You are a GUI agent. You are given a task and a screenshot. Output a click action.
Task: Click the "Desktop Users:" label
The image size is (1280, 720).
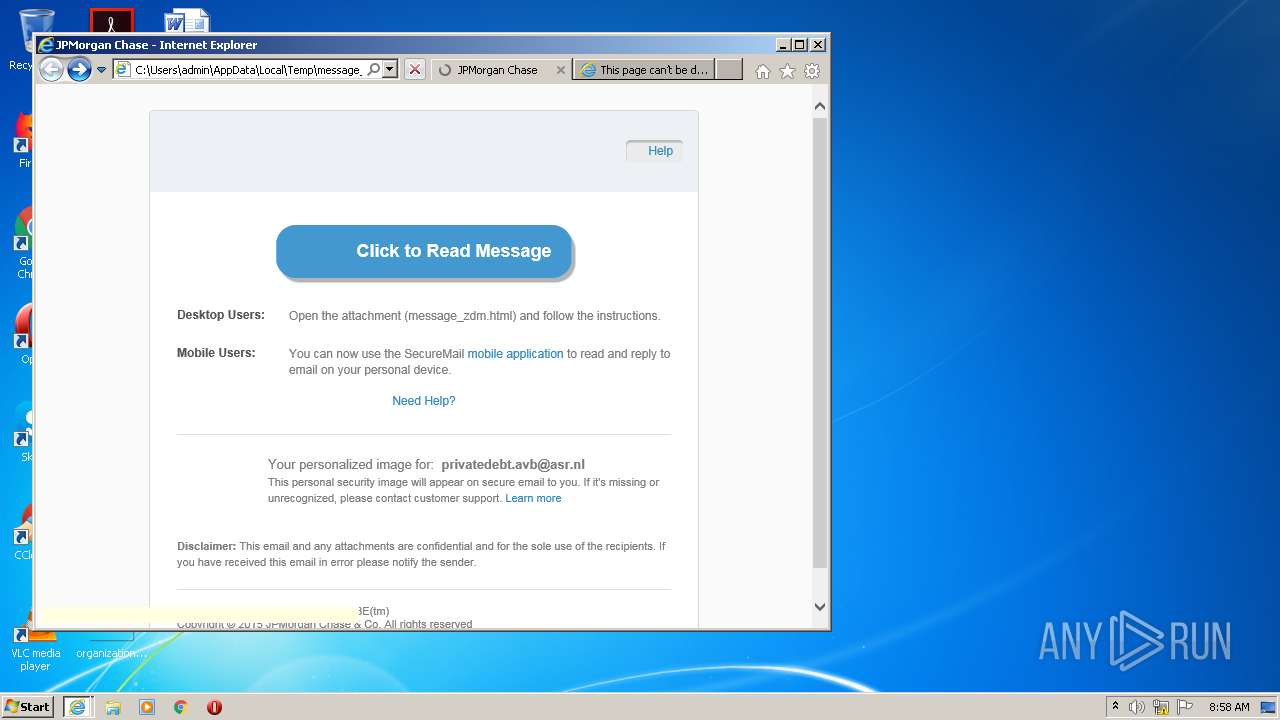[x=221, y=315]
